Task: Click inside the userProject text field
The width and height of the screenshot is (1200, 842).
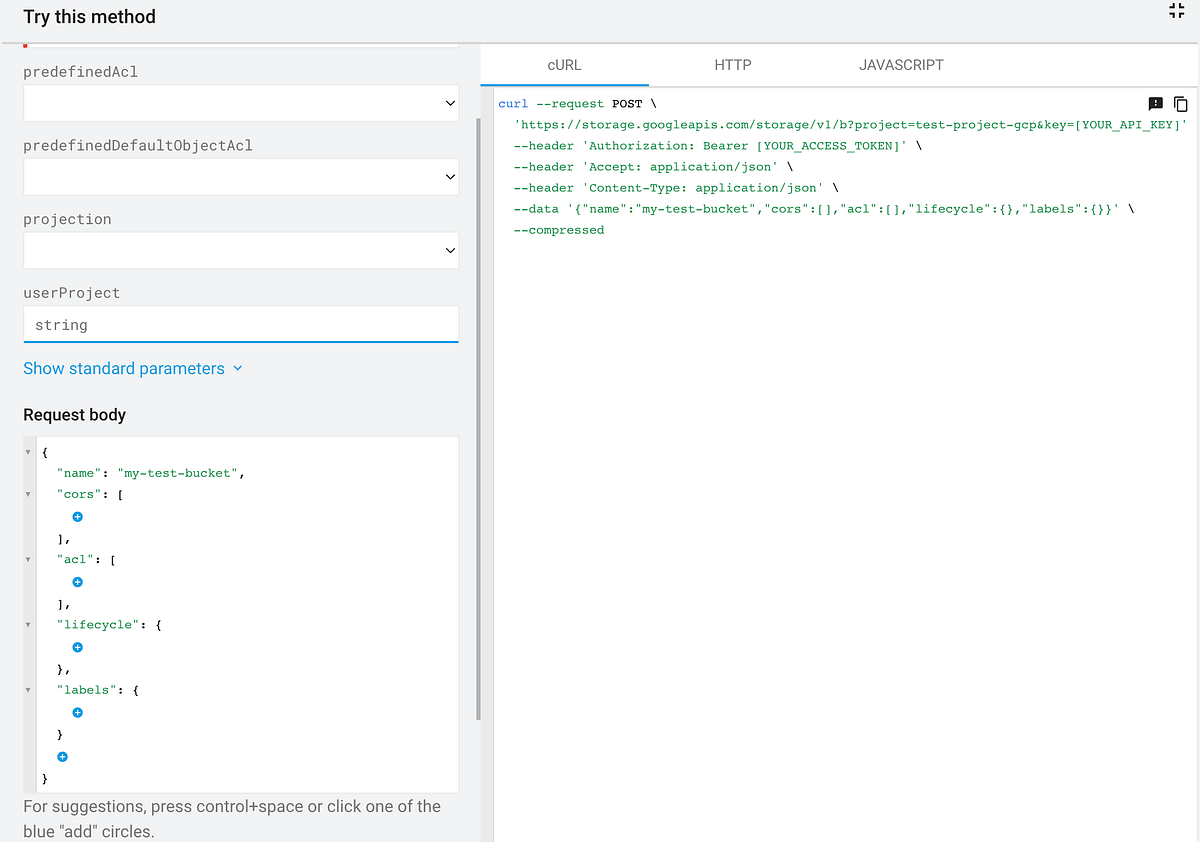Action: coord(240,324)
